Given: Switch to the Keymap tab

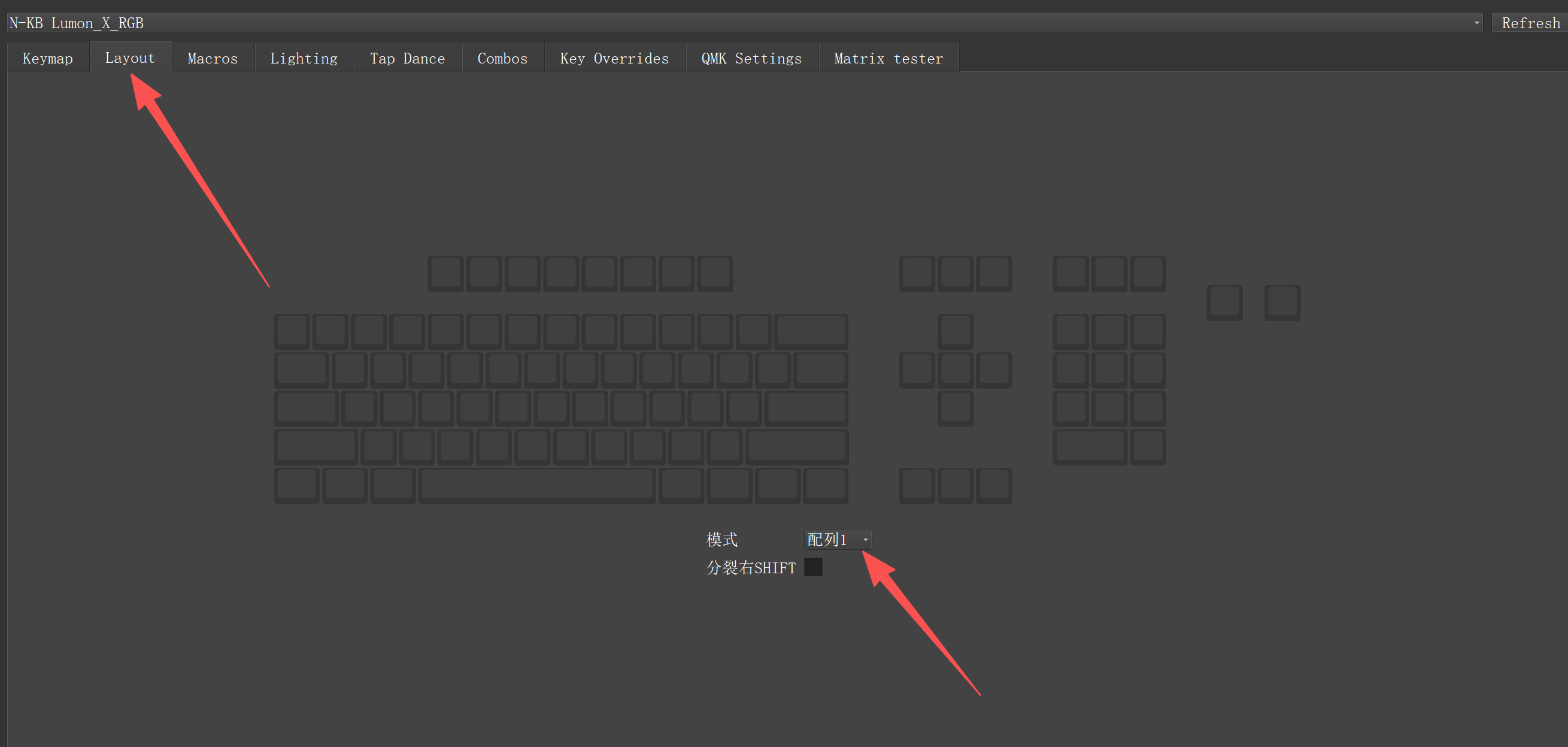Looking at the screenshot, I should click(x=47, y=59).
